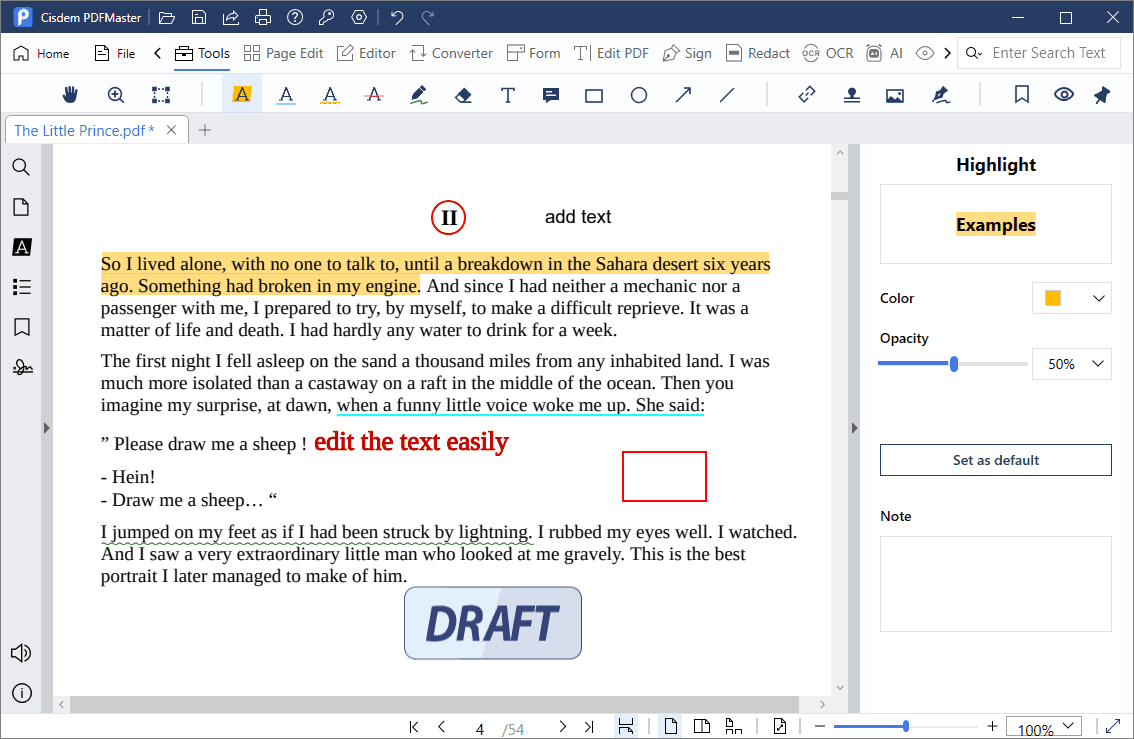Print the document
Screen dimensions: 1134x739
click(x=263, y=17)
